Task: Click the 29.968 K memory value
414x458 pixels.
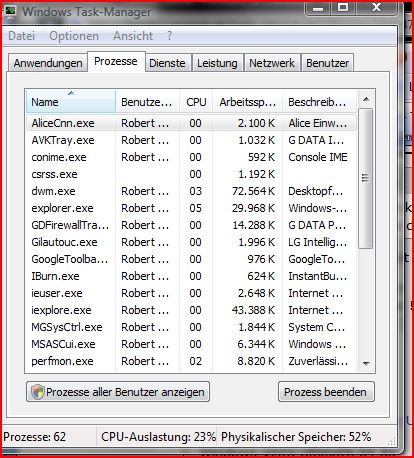Action: tap(253, 208)
